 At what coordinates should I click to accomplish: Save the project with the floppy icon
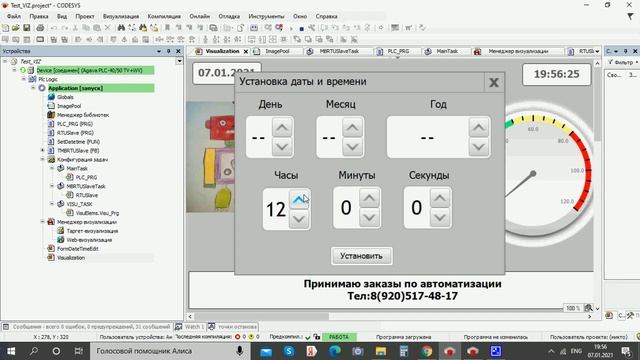27,28
